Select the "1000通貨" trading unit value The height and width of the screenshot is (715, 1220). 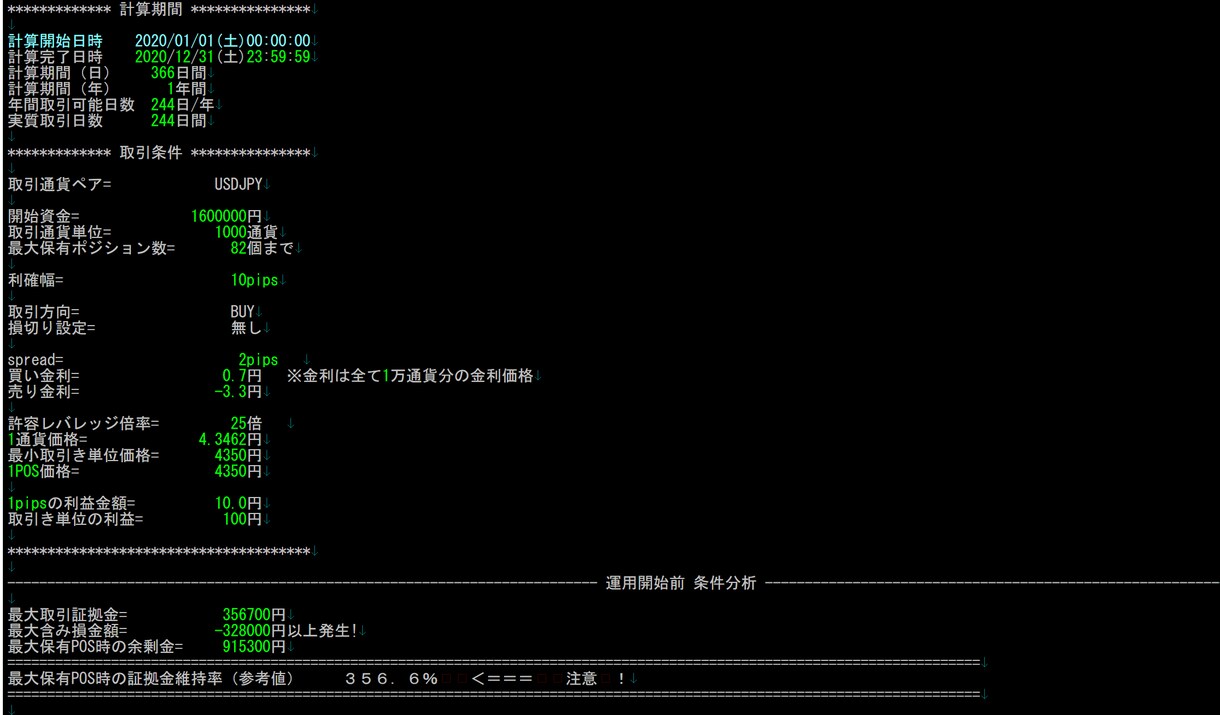point(247,233)
